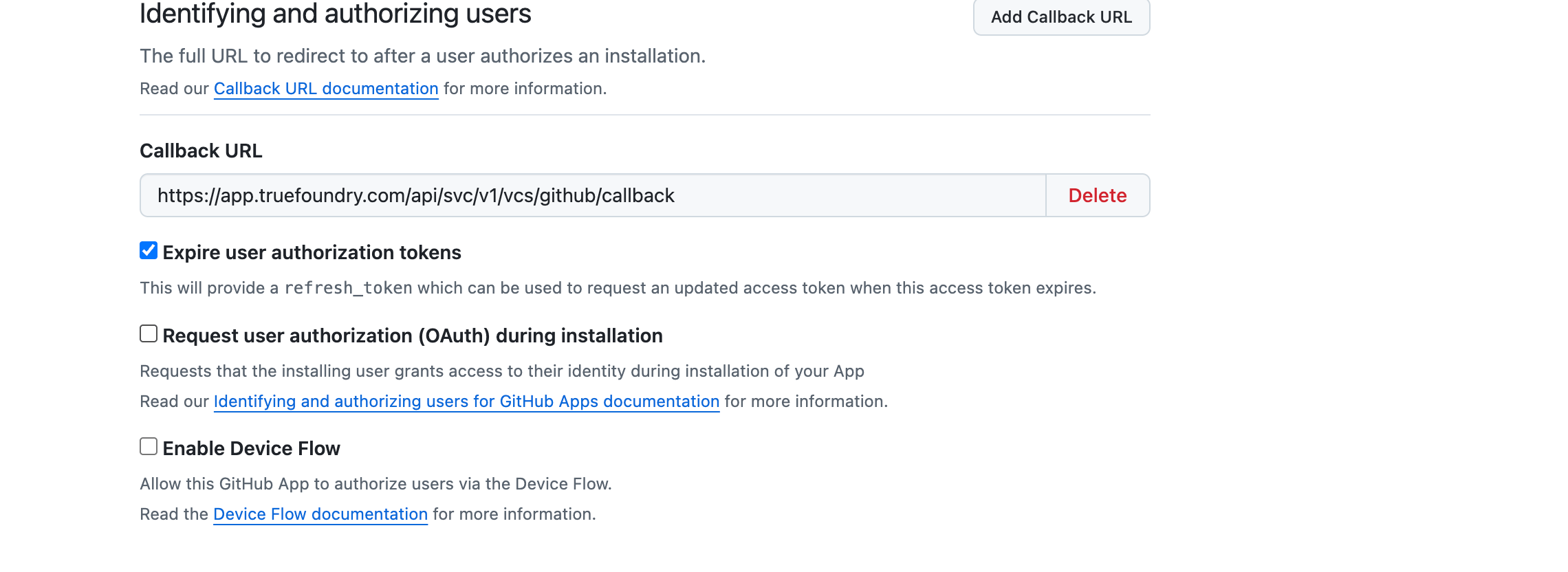
Task: Click the refresh_token code text
Action: [348, 288]
